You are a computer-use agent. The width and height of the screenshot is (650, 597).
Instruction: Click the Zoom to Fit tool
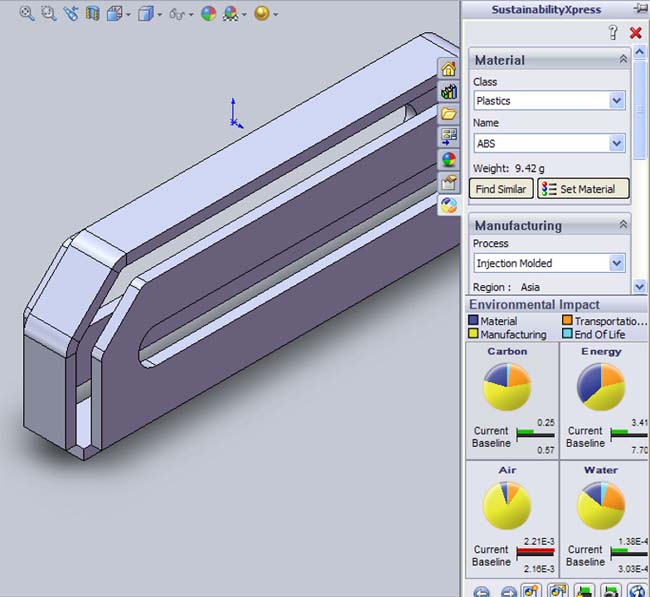coord(27,14)
